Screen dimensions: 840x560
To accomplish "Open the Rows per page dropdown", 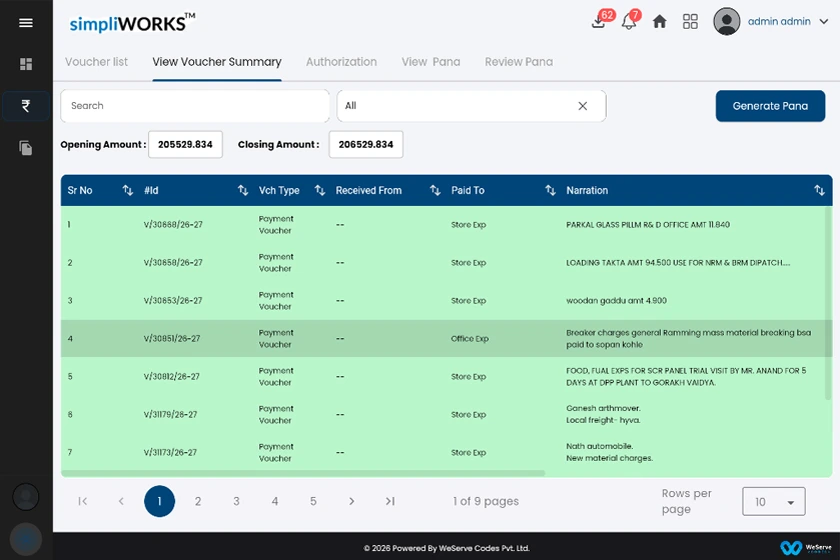I will [x=774, y=502].
